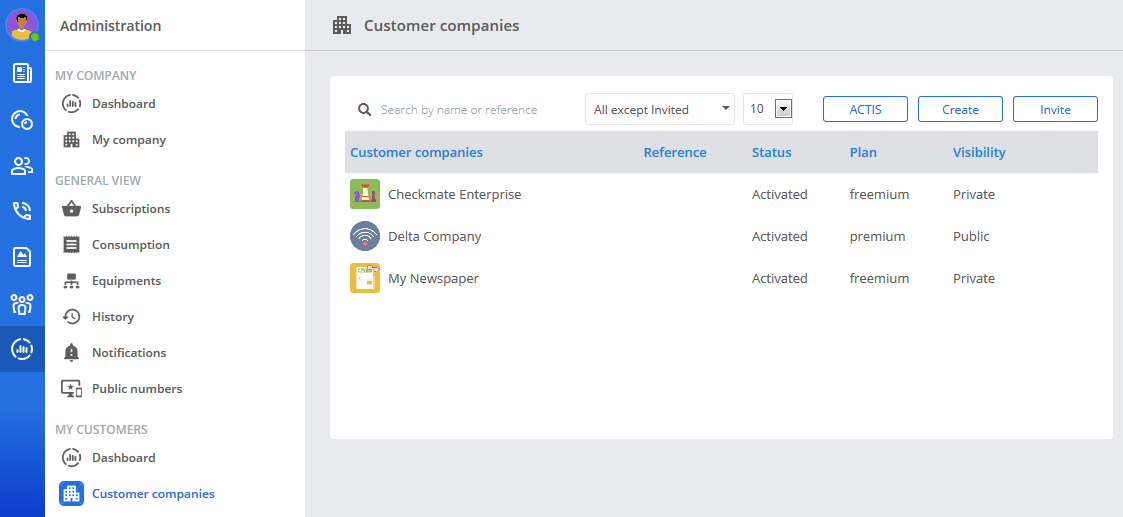Sort by the Status column header
The height and width of the screenshot is (517, 1123).
[771, 152]
